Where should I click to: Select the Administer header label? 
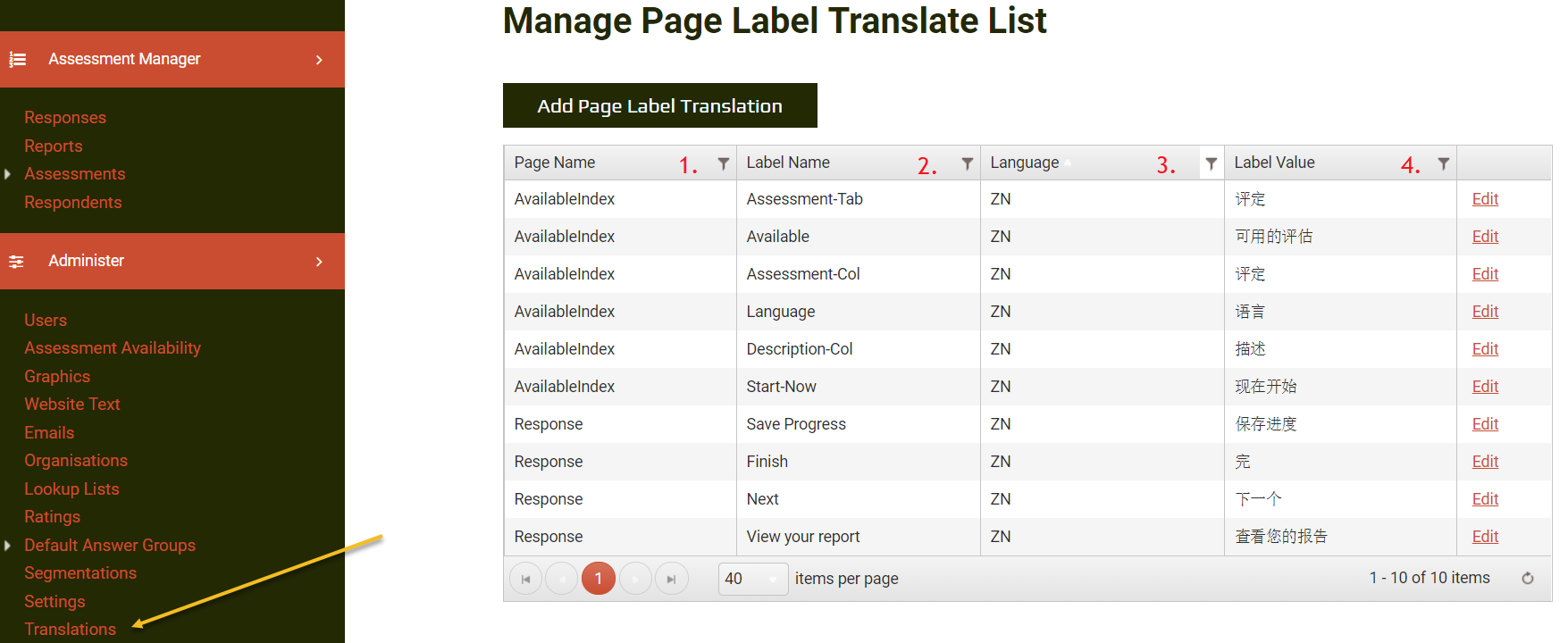86,261
